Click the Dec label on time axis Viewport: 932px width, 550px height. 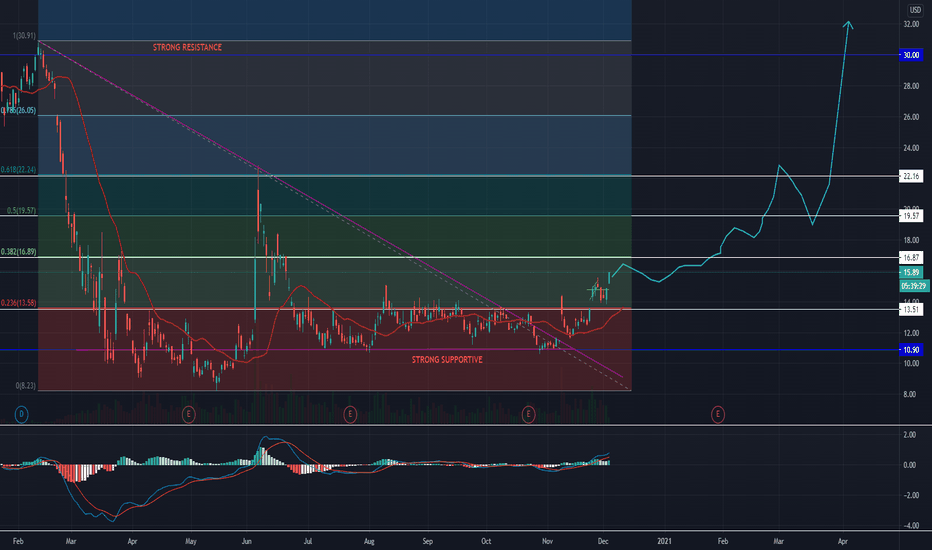[x=603, y=541]
